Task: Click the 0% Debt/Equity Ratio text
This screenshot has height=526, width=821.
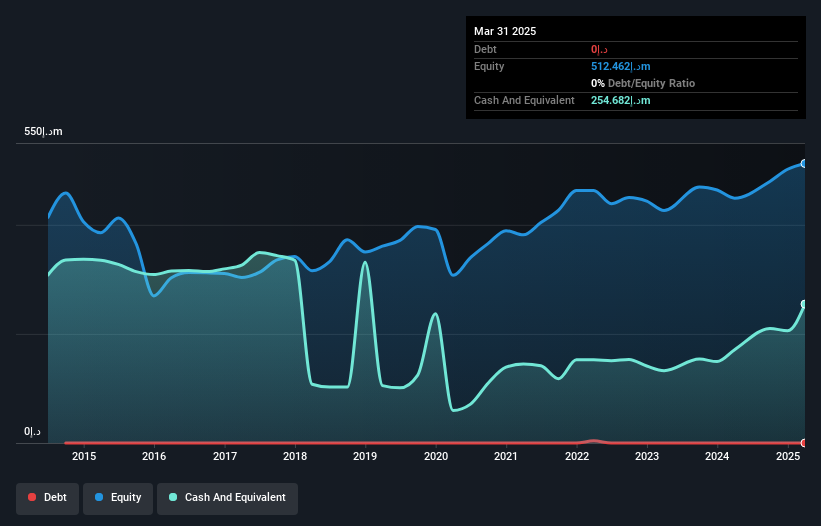Action: point(643,83)
